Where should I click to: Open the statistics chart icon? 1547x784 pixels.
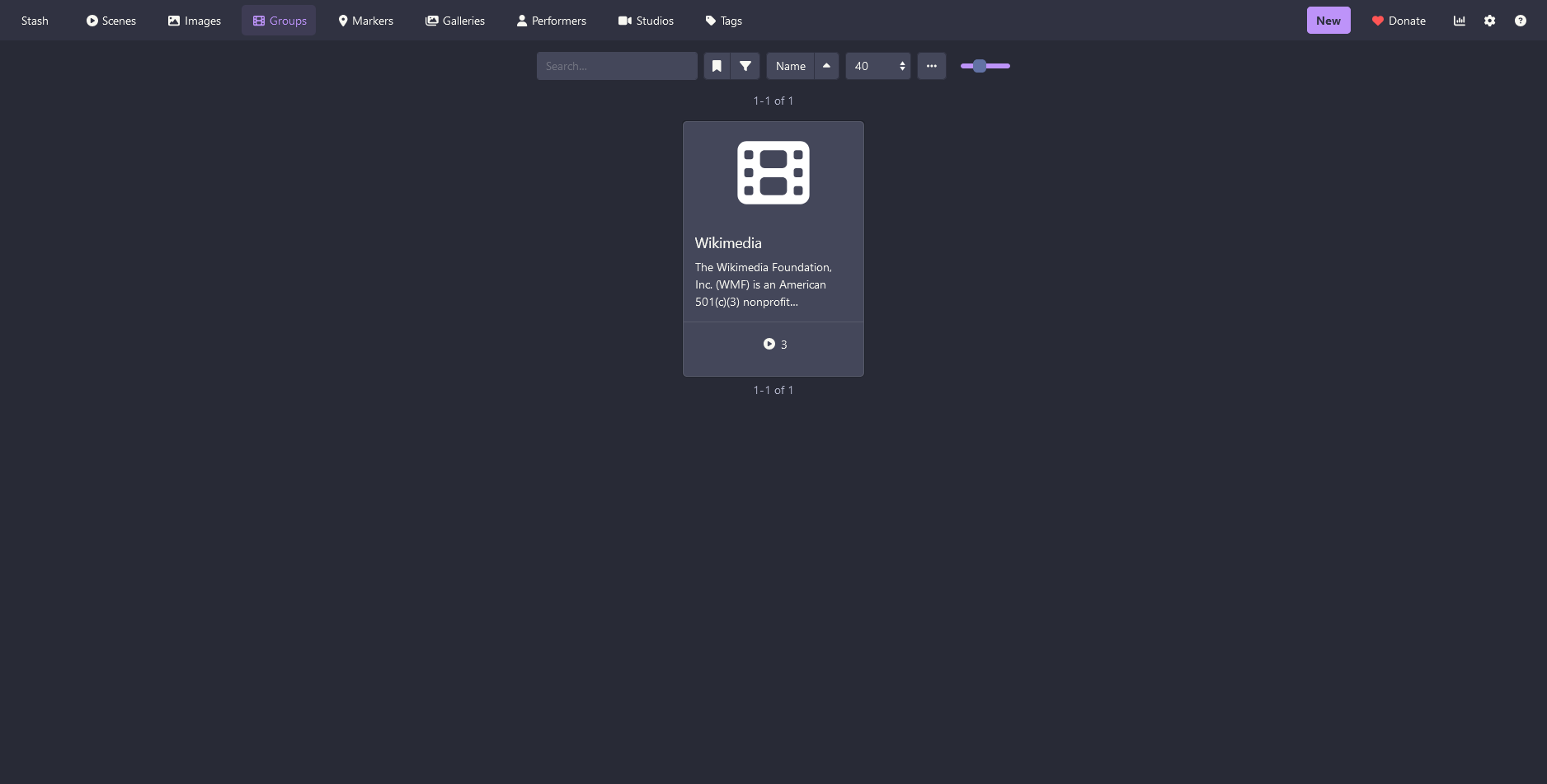point(1459,21)
